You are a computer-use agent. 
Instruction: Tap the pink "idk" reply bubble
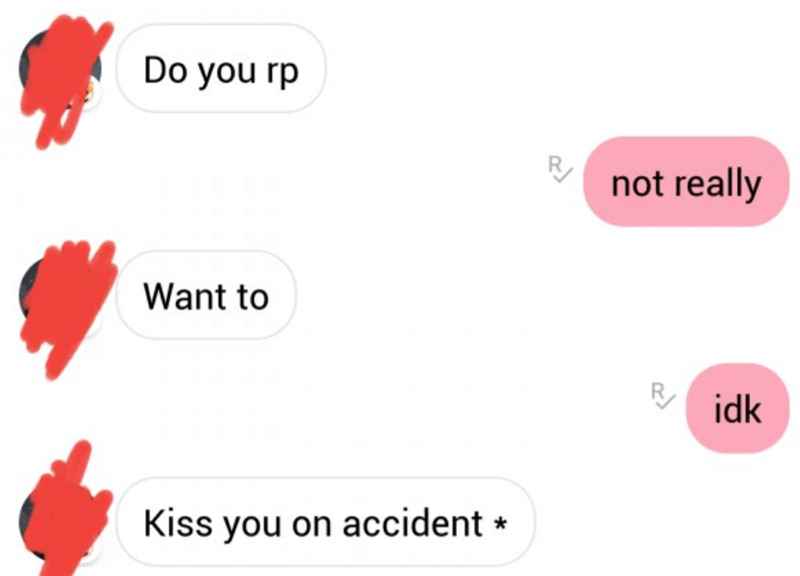pyautogui.click(x=738, y=408)
